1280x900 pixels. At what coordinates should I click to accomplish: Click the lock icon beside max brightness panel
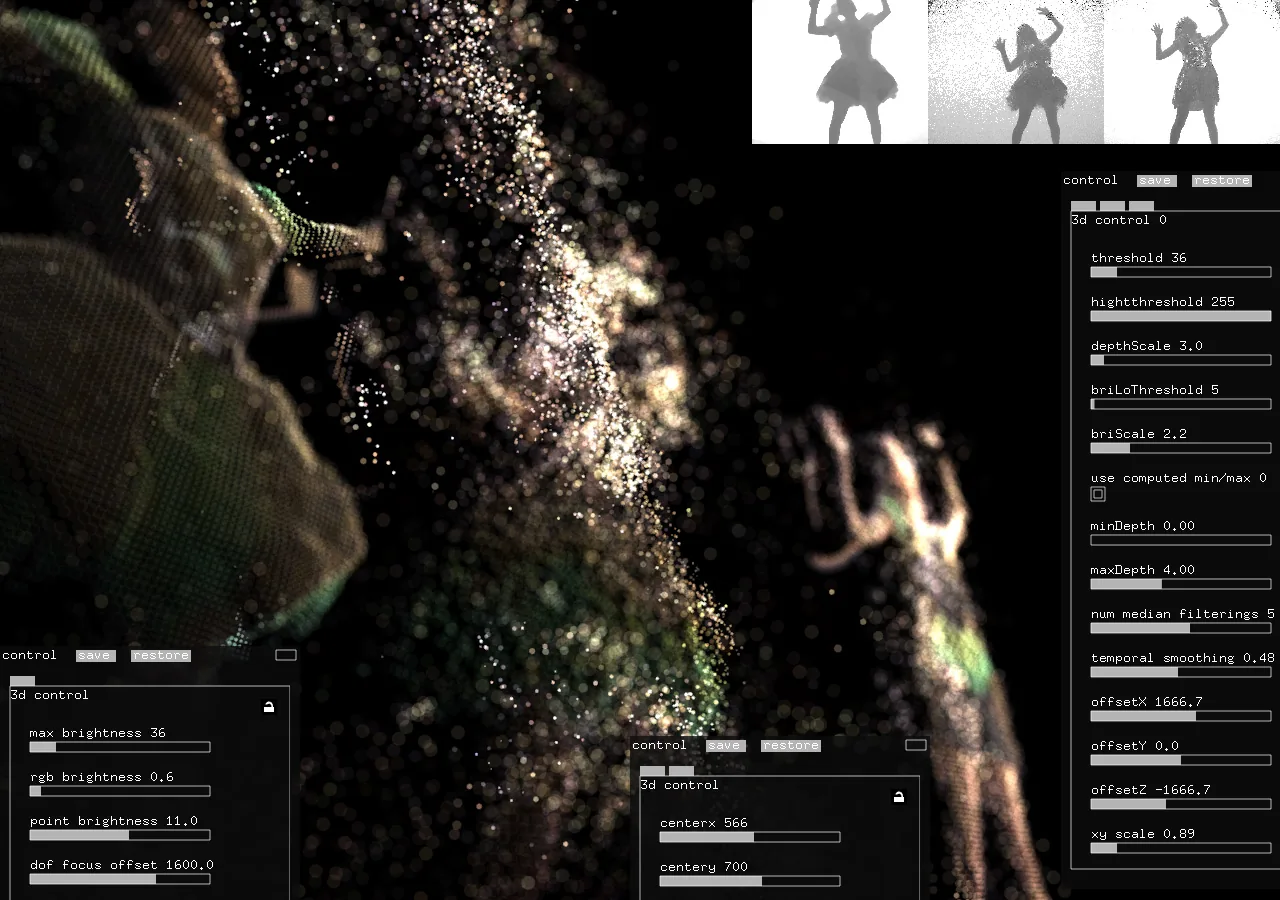tap(268, 707)
